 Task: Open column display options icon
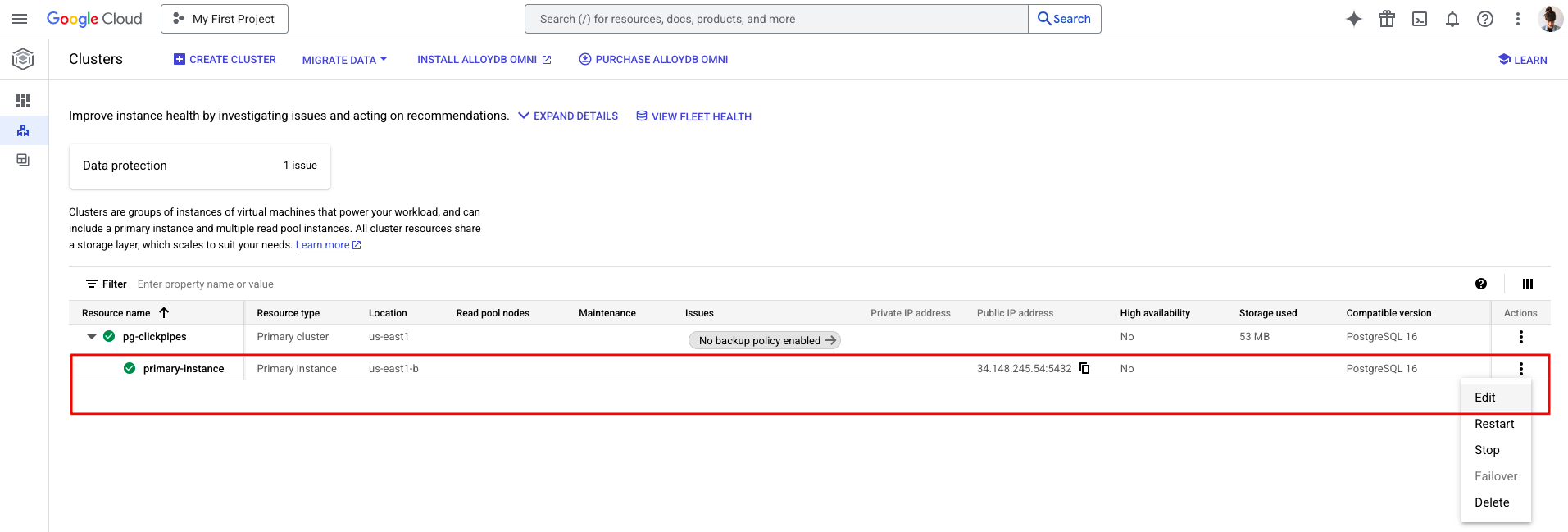[x=1527, y=284]
